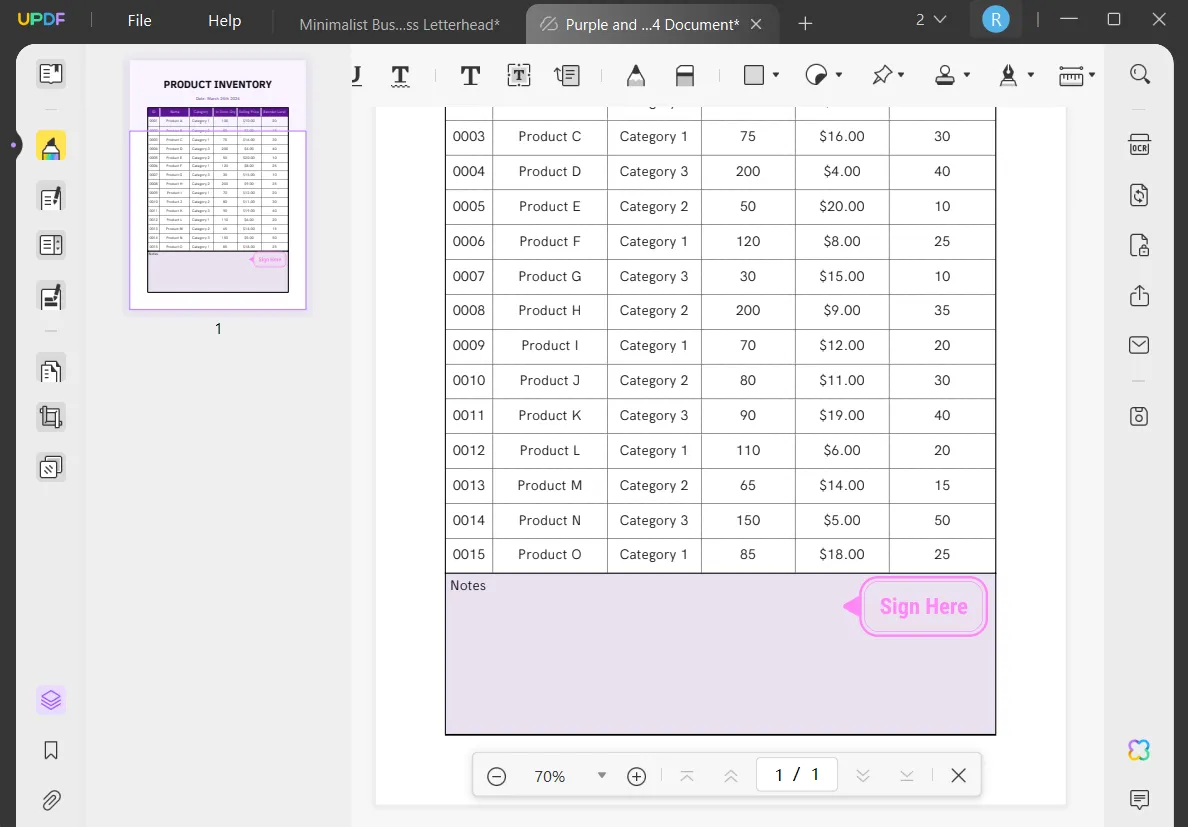This screenshot has width=1188, height=827.
Task: Go to the previous page
Action: pyautogui.click(x=730, y=776)
